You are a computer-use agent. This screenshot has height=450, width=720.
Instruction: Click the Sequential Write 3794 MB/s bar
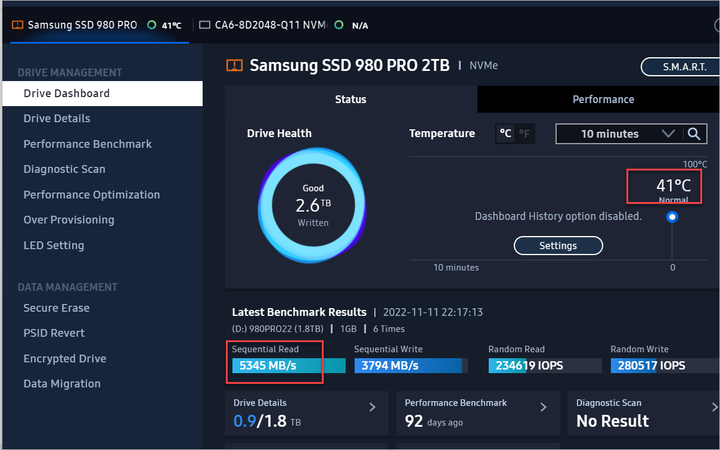click(x=411, y=366)
